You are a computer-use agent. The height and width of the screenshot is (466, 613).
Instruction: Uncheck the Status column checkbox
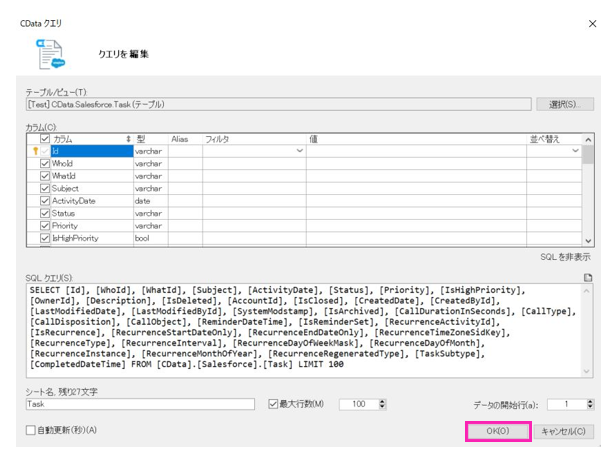pos(45,213)
